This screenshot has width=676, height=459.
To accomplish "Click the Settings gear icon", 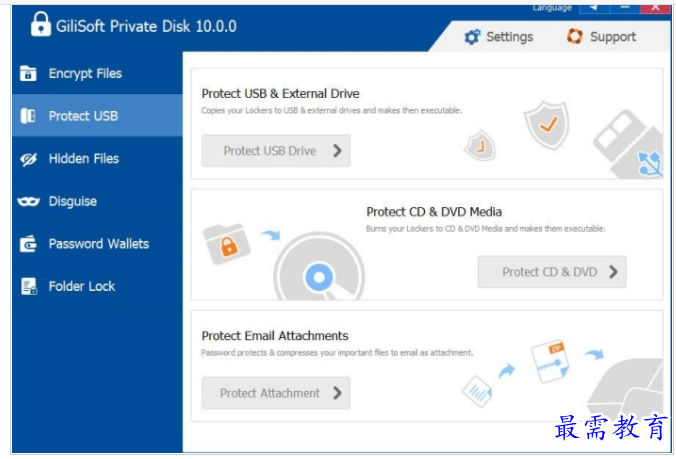I will (472, 37).
